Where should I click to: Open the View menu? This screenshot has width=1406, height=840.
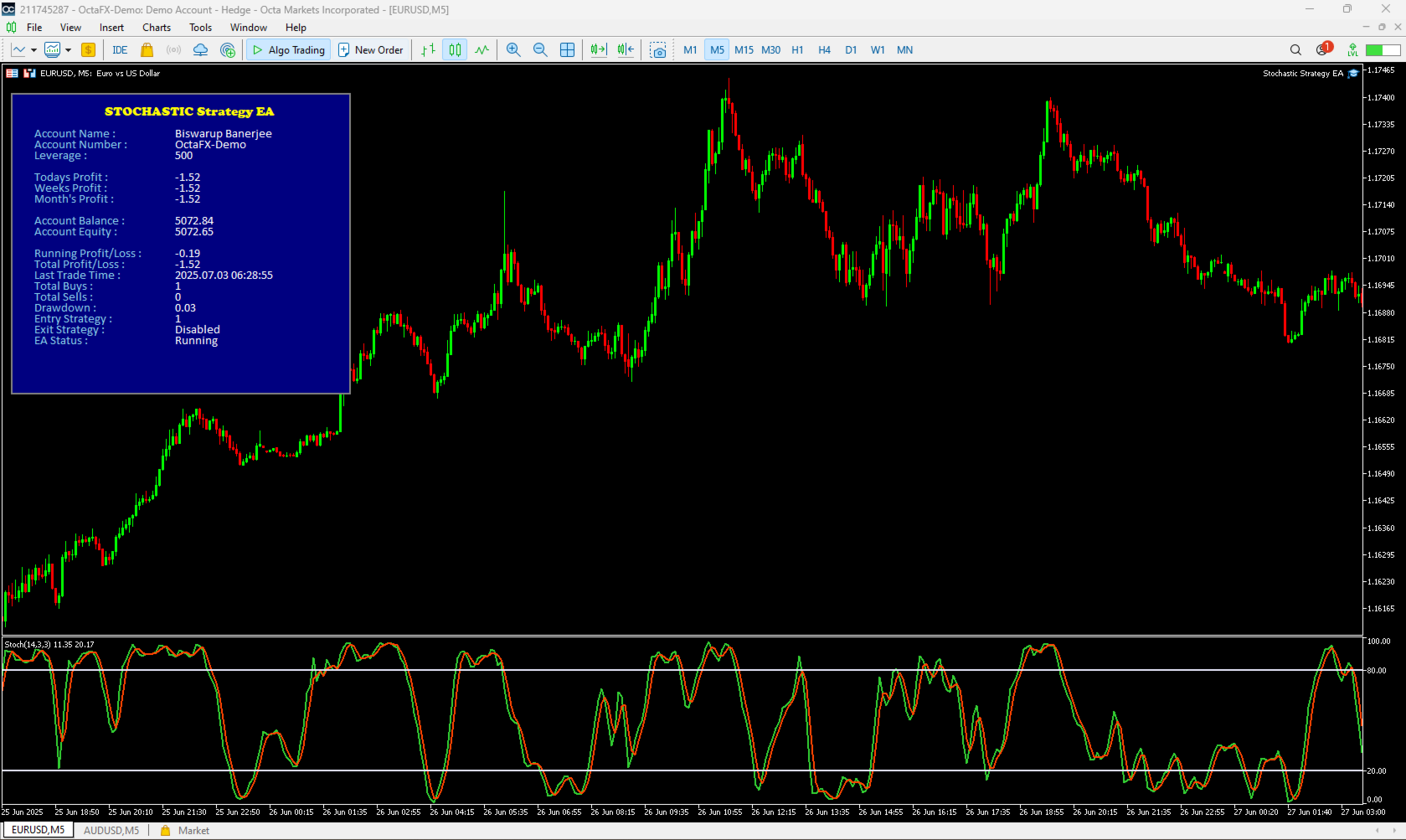pos(70,28)
